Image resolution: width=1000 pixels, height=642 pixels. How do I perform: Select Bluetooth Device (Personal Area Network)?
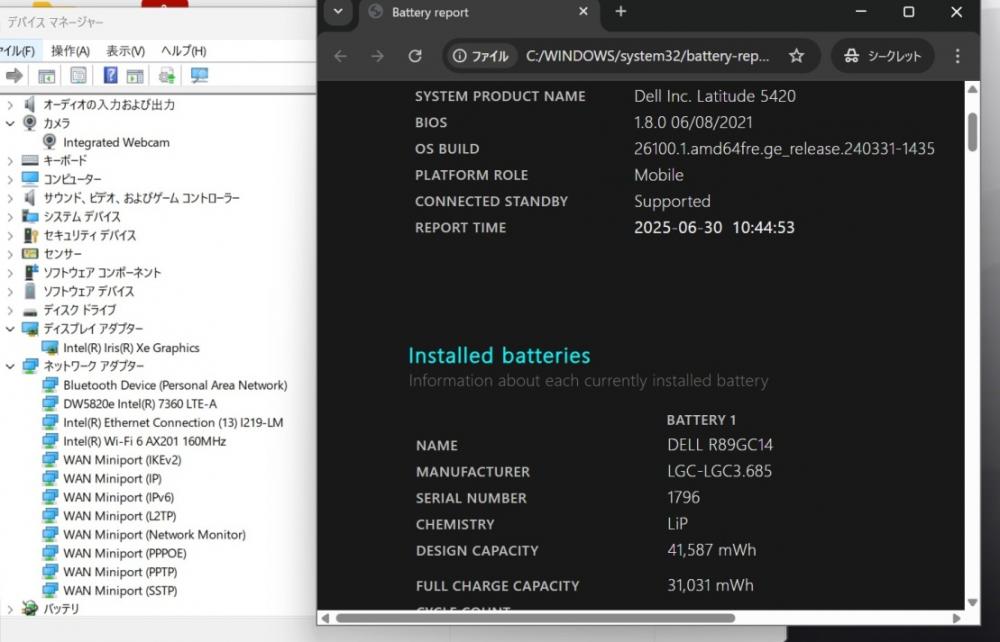tap(175, 385)
